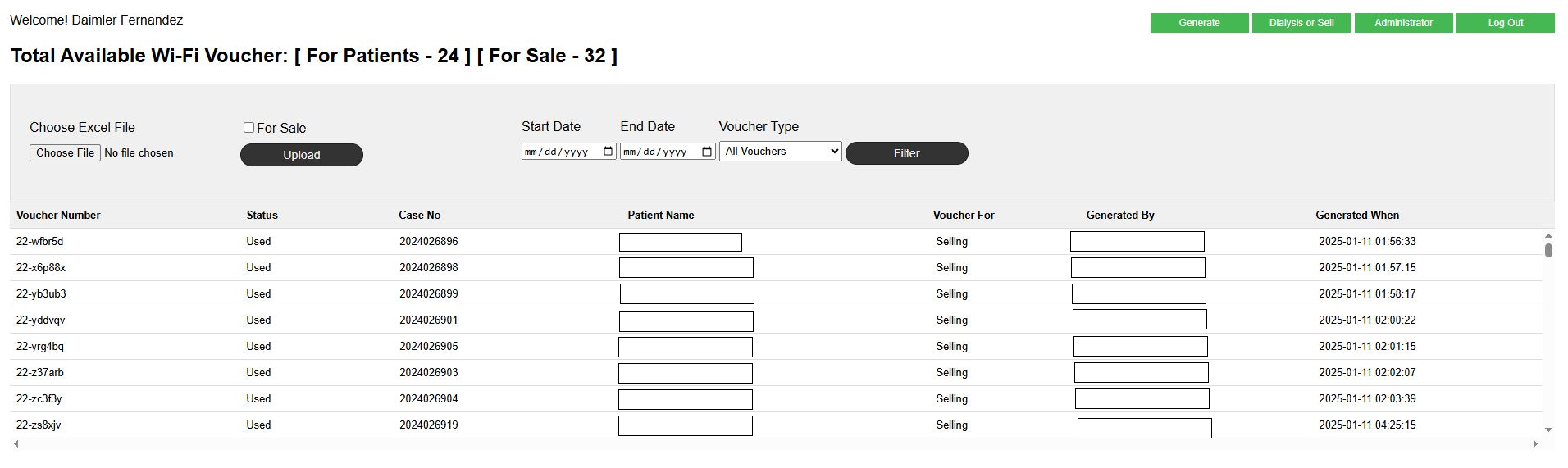The image size is (1568, 468).
Task: Click Choose File to select Excel file
Action: point(65,153)
